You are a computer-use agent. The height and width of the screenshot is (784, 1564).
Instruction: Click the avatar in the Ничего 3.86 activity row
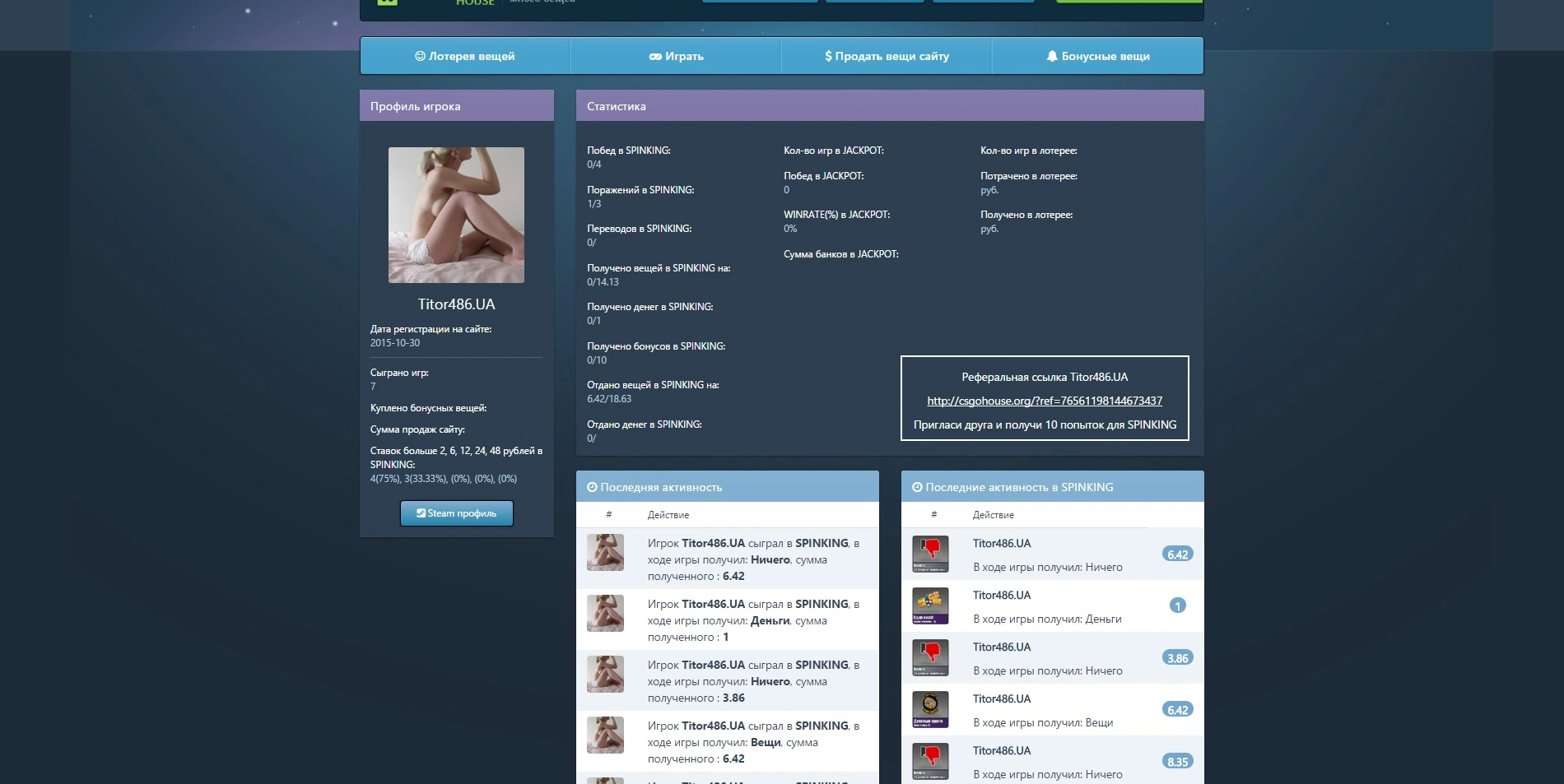point(605,675)
